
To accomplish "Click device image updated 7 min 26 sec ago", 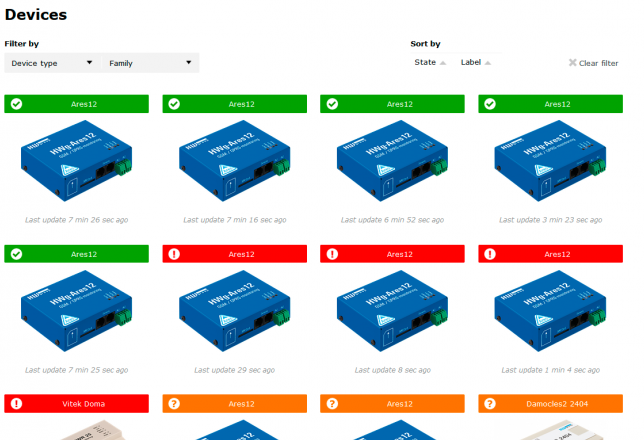I will tap(76, 161).
